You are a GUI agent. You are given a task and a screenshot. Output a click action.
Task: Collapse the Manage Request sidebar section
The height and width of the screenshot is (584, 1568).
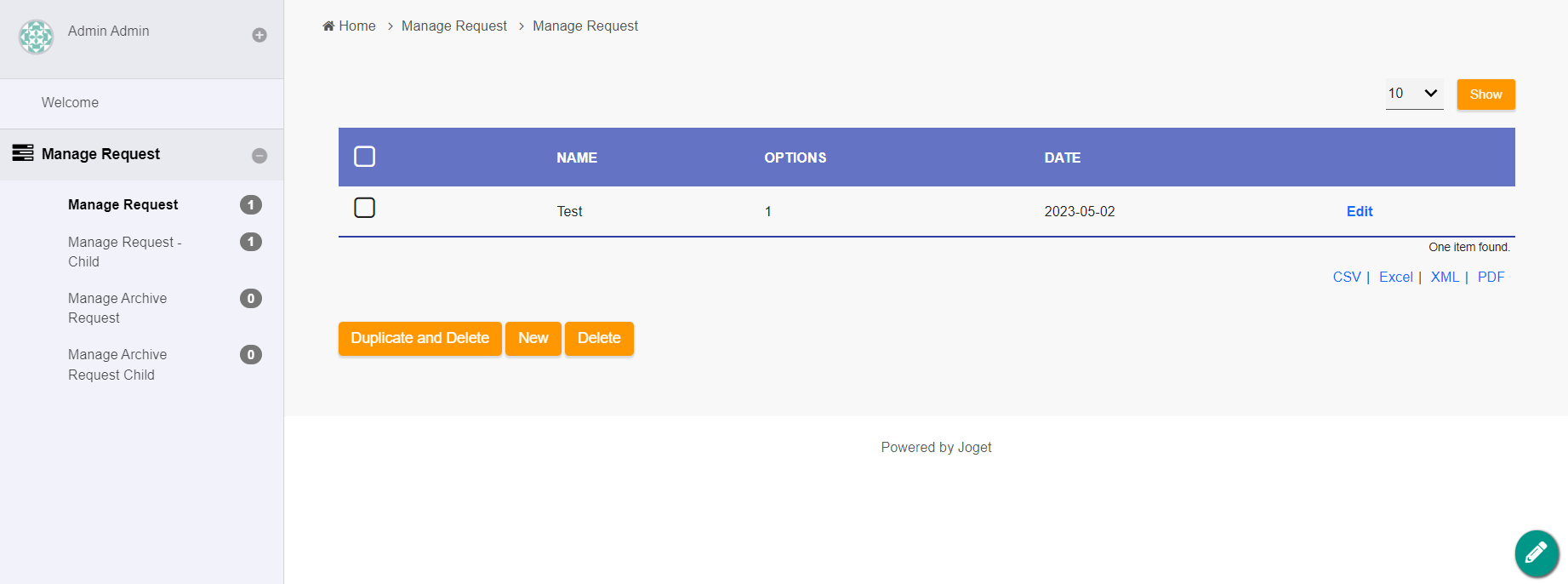[259, 156]
